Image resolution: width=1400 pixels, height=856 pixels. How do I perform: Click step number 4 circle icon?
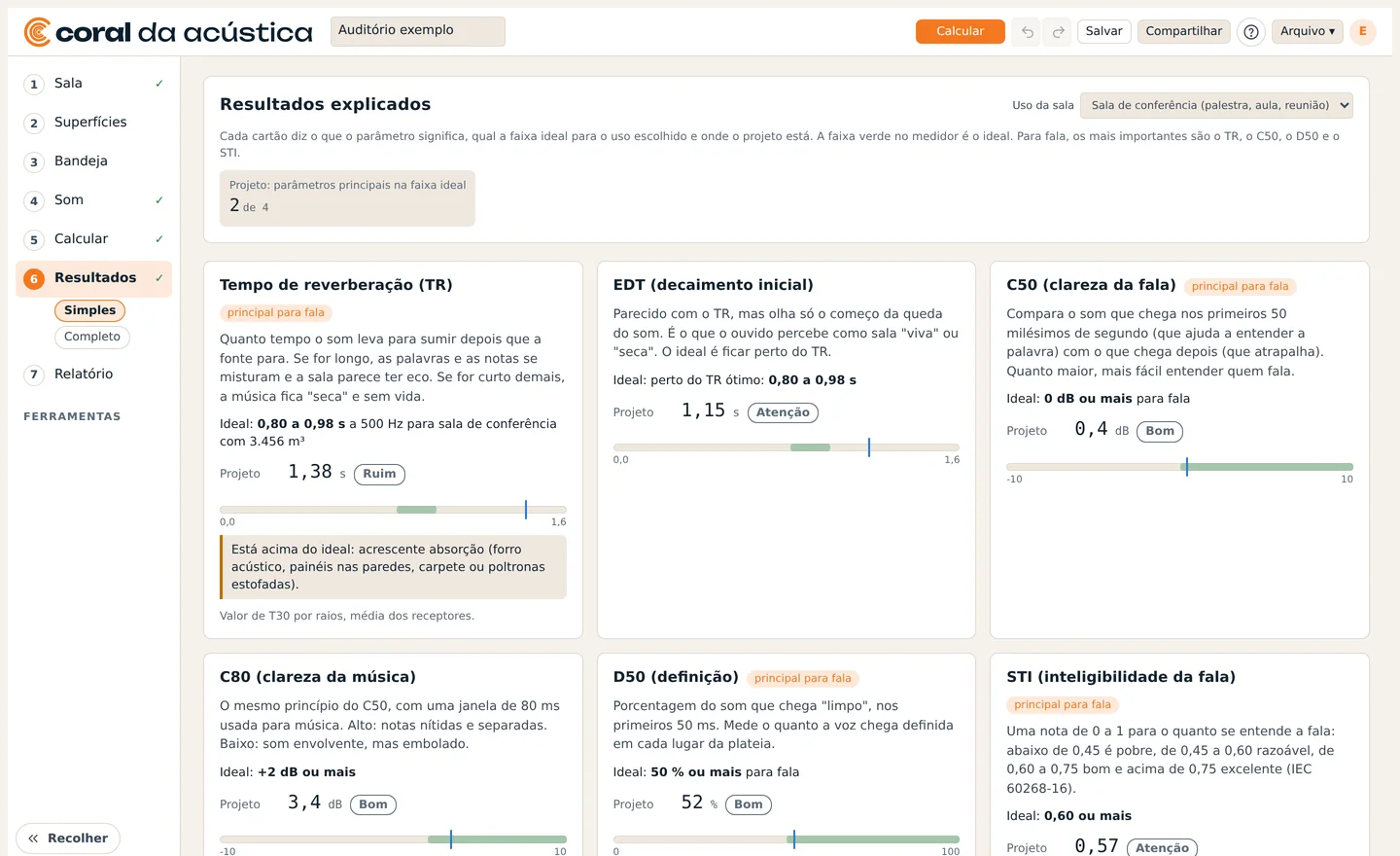[34, 201]
